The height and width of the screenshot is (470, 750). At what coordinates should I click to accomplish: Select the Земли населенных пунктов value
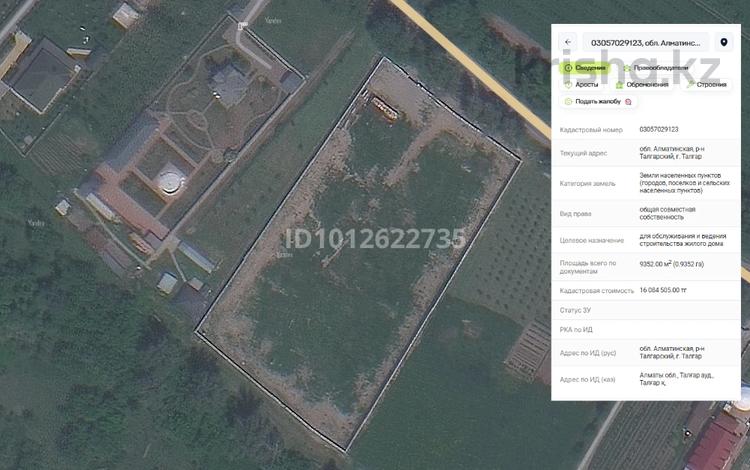click(684, 183)
